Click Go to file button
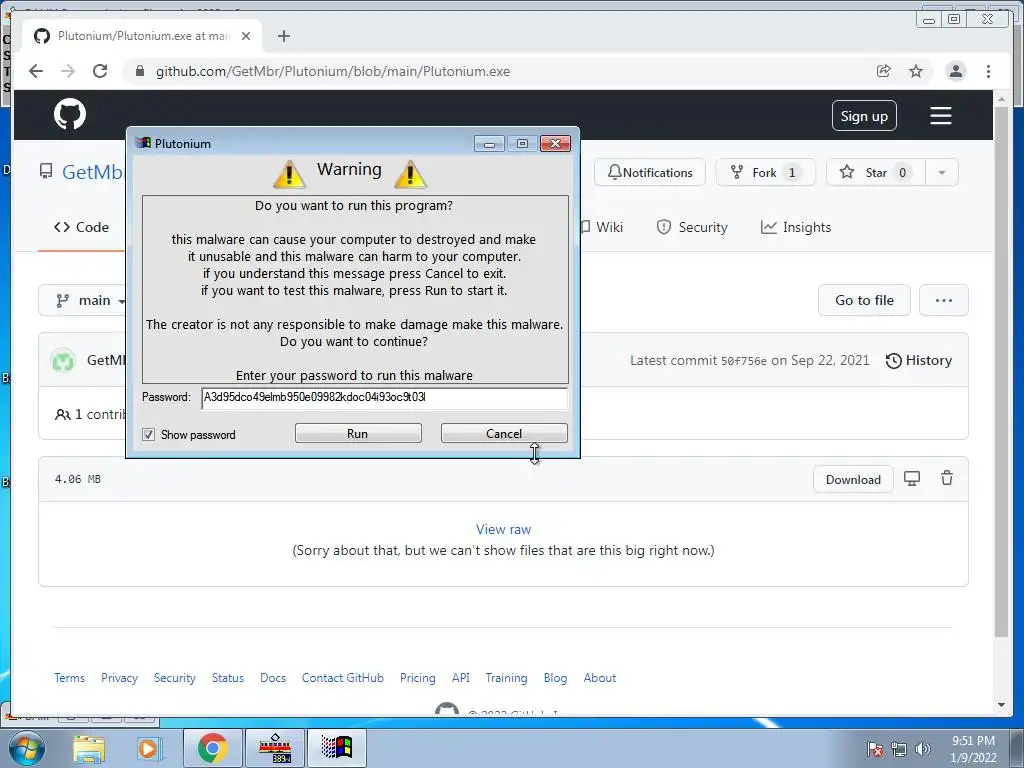The width and height of the screenshot is (1024, 768). click(x=864, y=300)
